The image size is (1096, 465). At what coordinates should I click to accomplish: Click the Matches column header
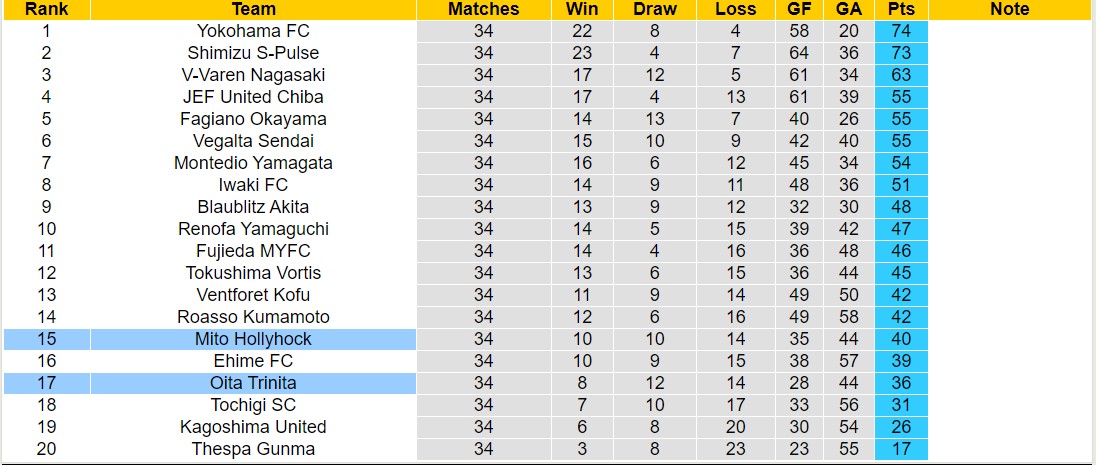[x=484, y=9]
